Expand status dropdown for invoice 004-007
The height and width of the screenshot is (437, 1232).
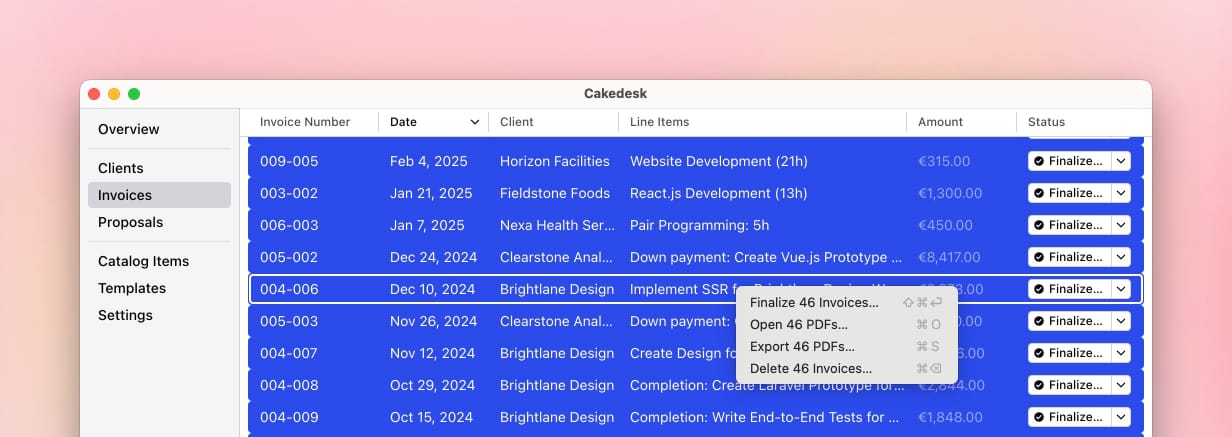1121,353
